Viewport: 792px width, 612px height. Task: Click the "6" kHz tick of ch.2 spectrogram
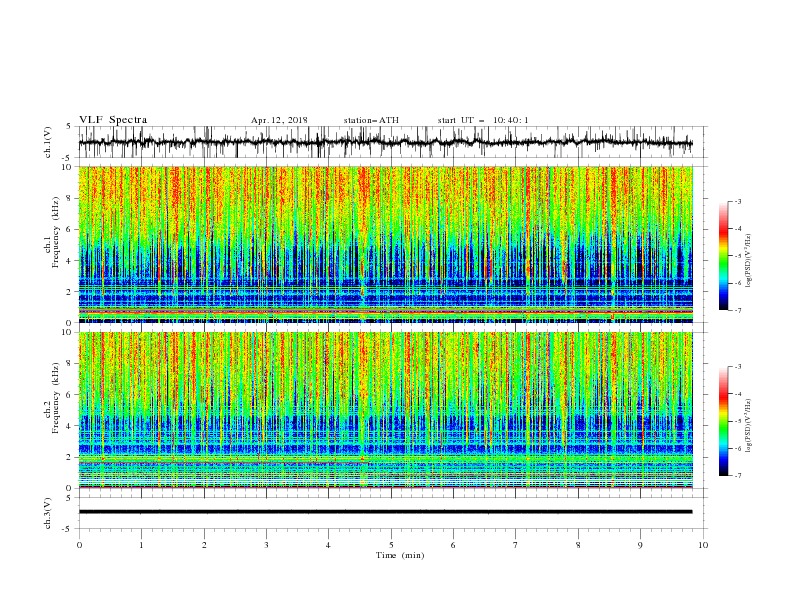click(71, 395)
